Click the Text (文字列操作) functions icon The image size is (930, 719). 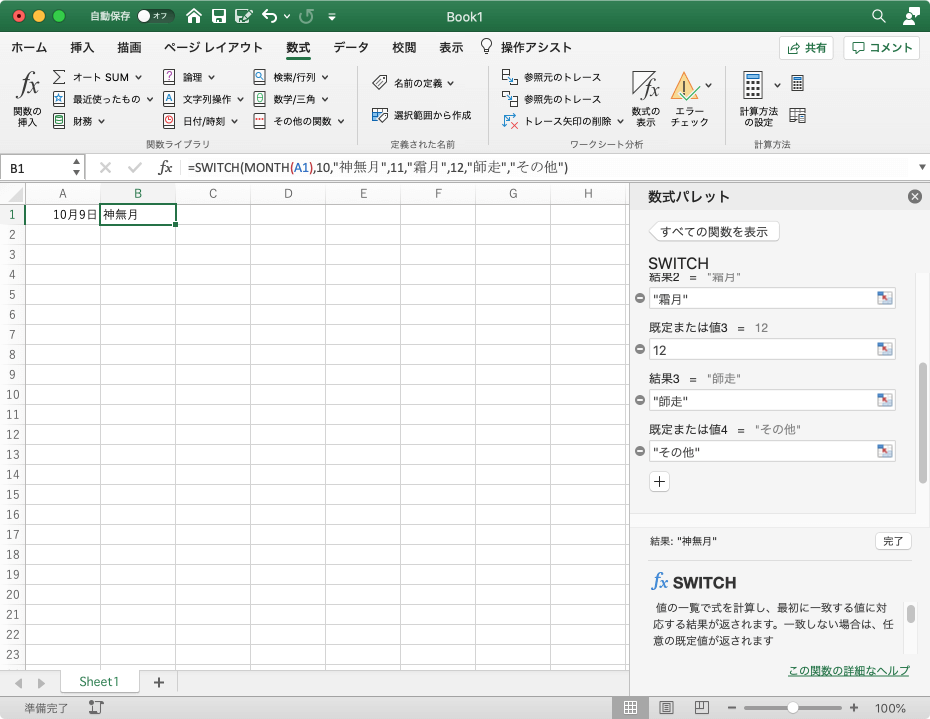(x=169, y=99)
